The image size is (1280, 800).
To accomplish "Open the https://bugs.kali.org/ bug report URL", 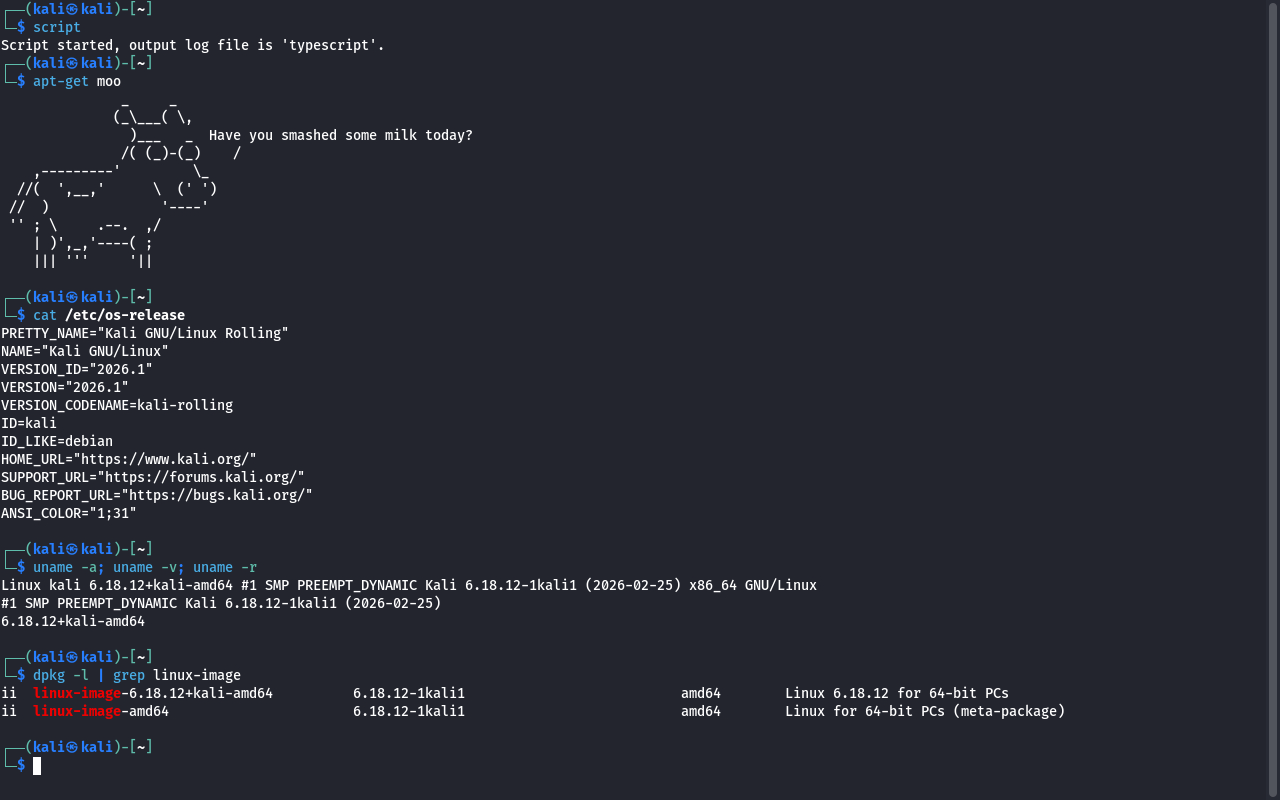I will point(216,495).
